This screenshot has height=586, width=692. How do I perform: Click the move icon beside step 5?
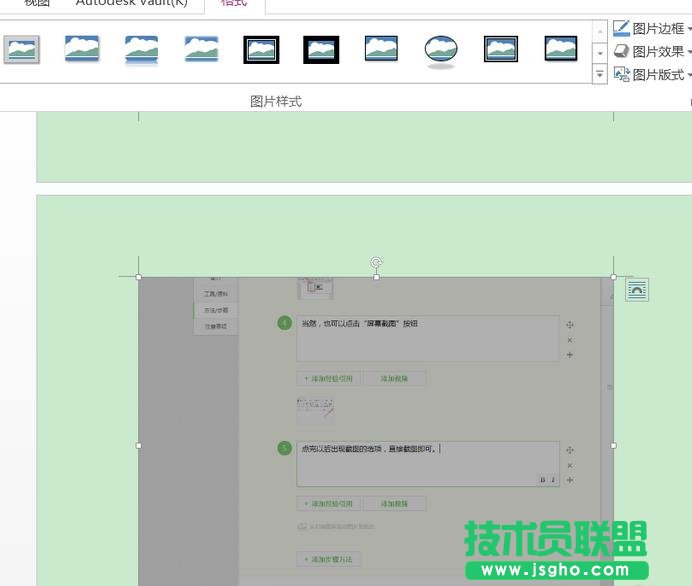570,450
